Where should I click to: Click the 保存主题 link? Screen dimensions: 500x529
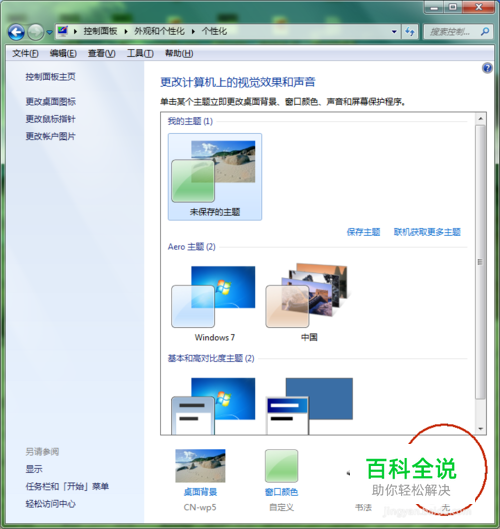pos(363,232)
